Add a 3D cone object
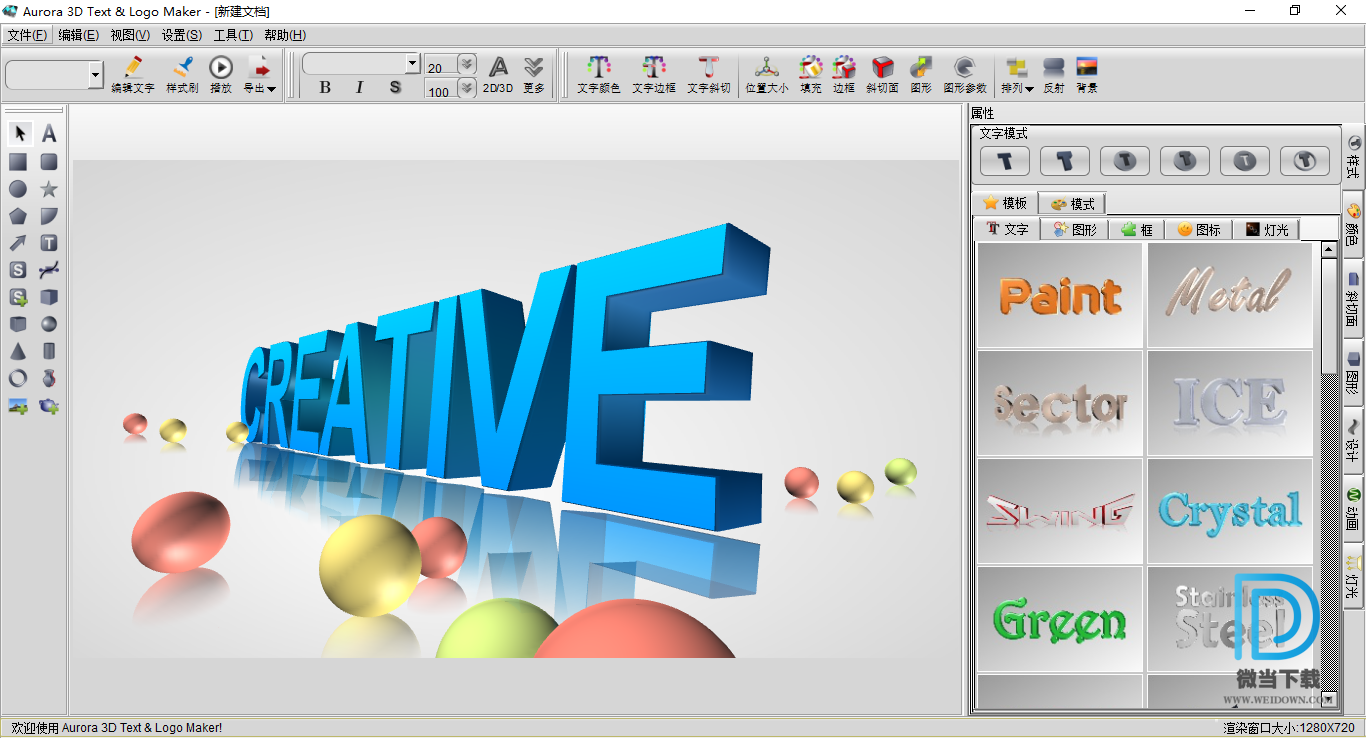The image size is (1366, 738). point(18,351)
